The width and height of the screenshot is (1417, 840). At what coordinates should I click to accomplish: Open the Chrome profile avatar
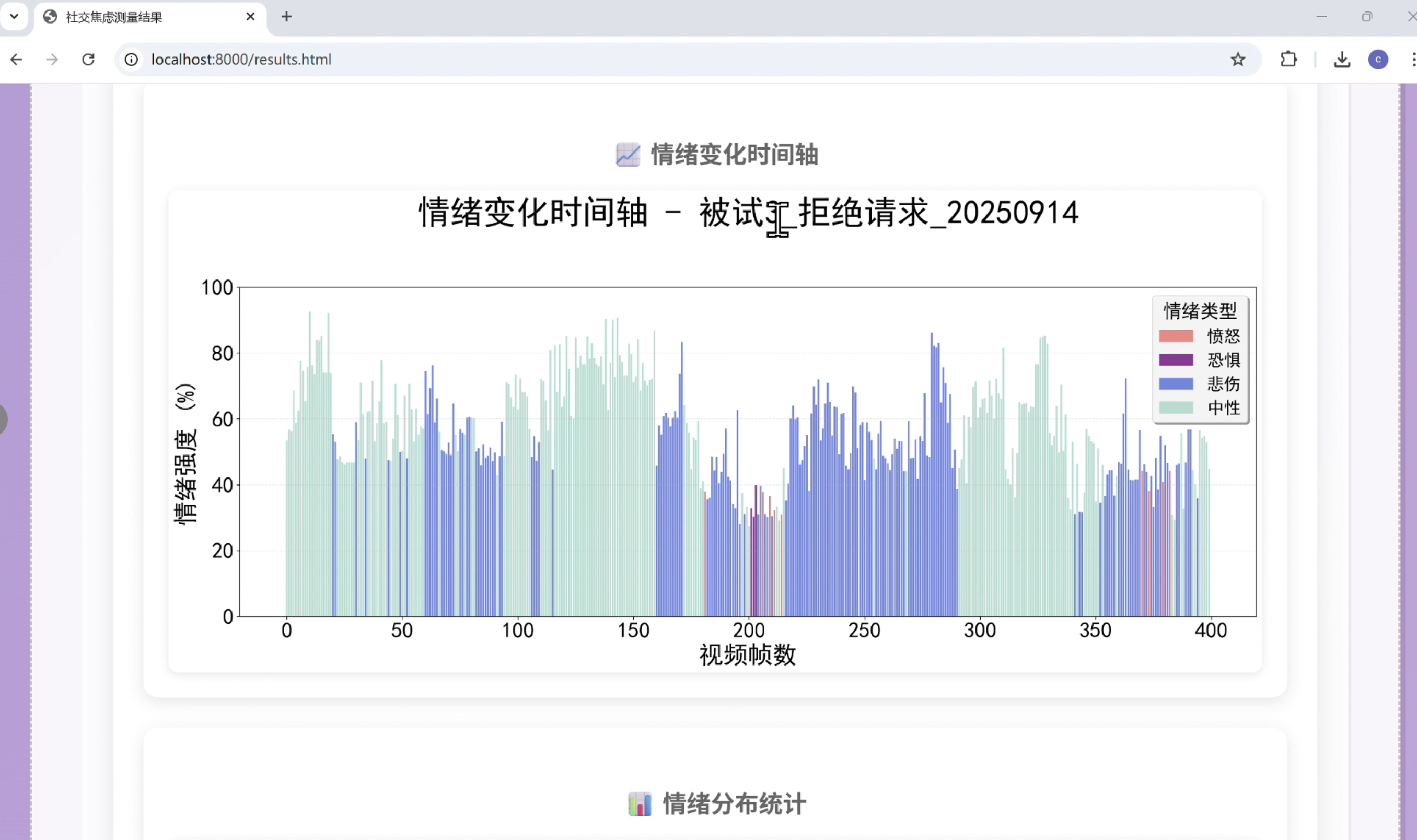(1378, 60)
